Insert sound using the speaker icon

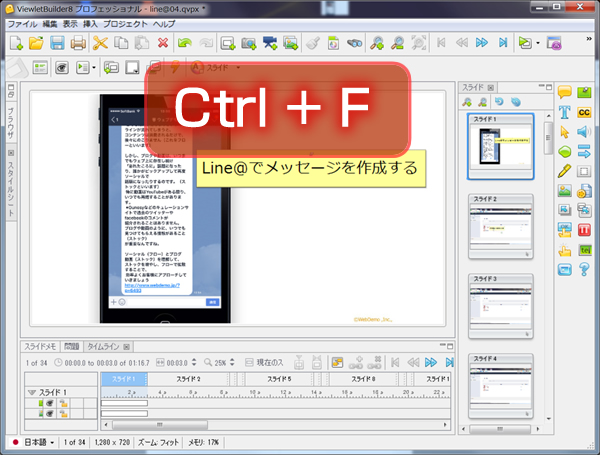(x=584, y=132)
